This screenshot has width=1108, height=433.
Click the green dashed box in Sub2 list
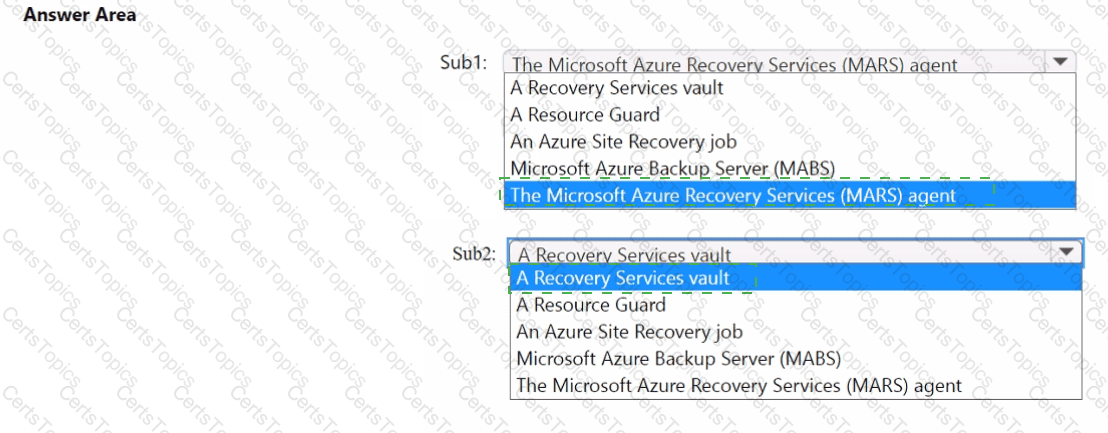632,278
